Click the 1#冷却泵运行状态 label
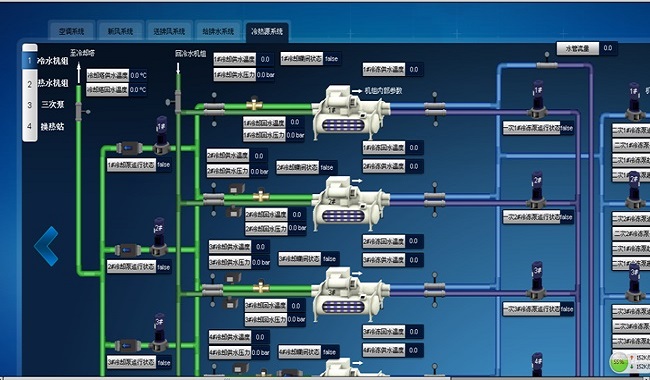Image resolution: width=650 pixels, height=380 pixels. click(x=131, y=165)
